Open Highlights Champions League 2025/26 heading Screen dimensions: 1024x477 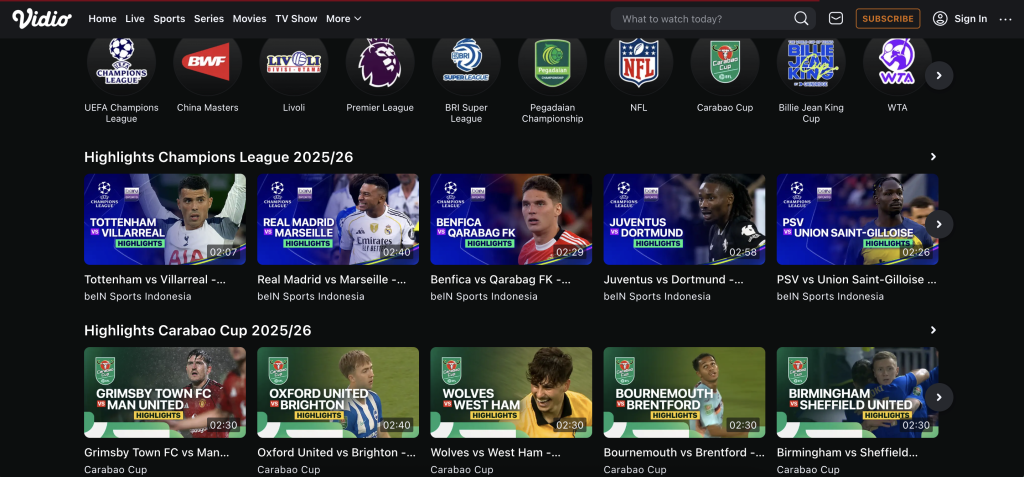pos(219,157)
